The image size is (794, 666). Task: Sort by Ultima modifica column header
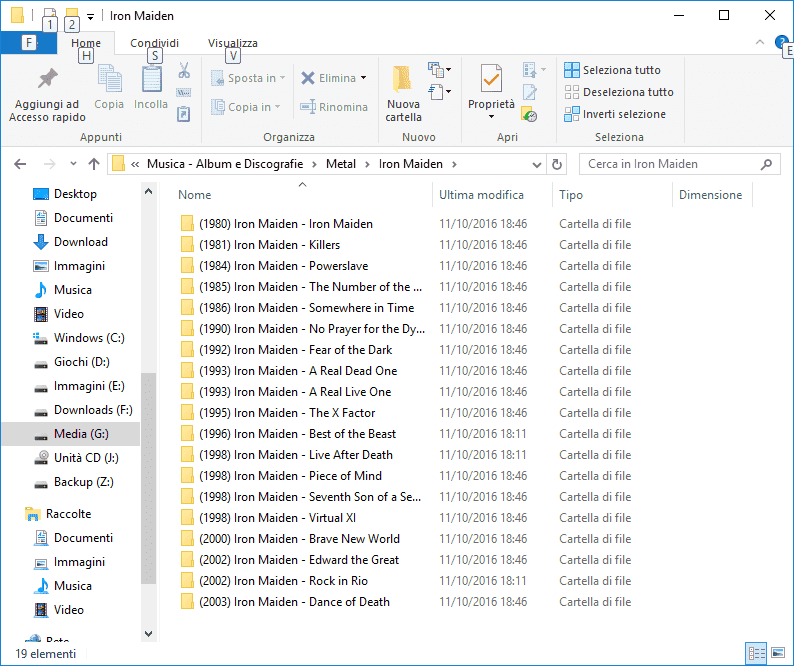(481, 195)
